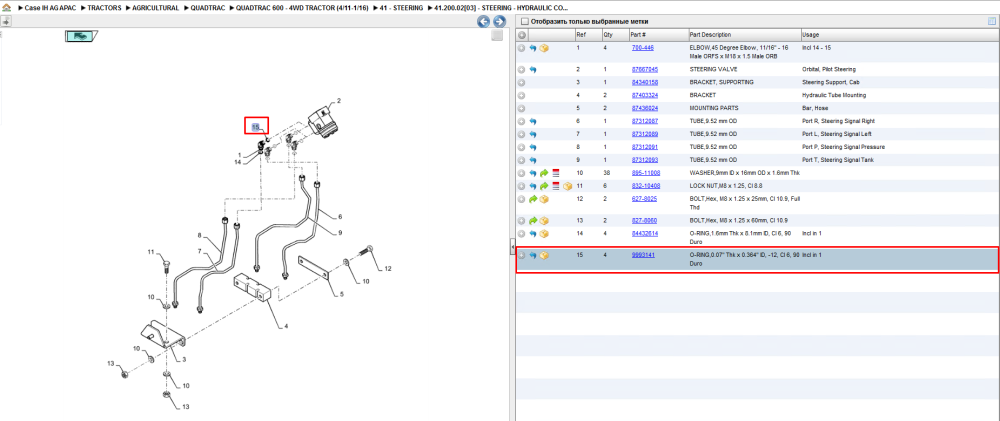This screenshot has width=1000, height=421.
Task: Select callout 6 in the diagram
Action: [340, 217]
